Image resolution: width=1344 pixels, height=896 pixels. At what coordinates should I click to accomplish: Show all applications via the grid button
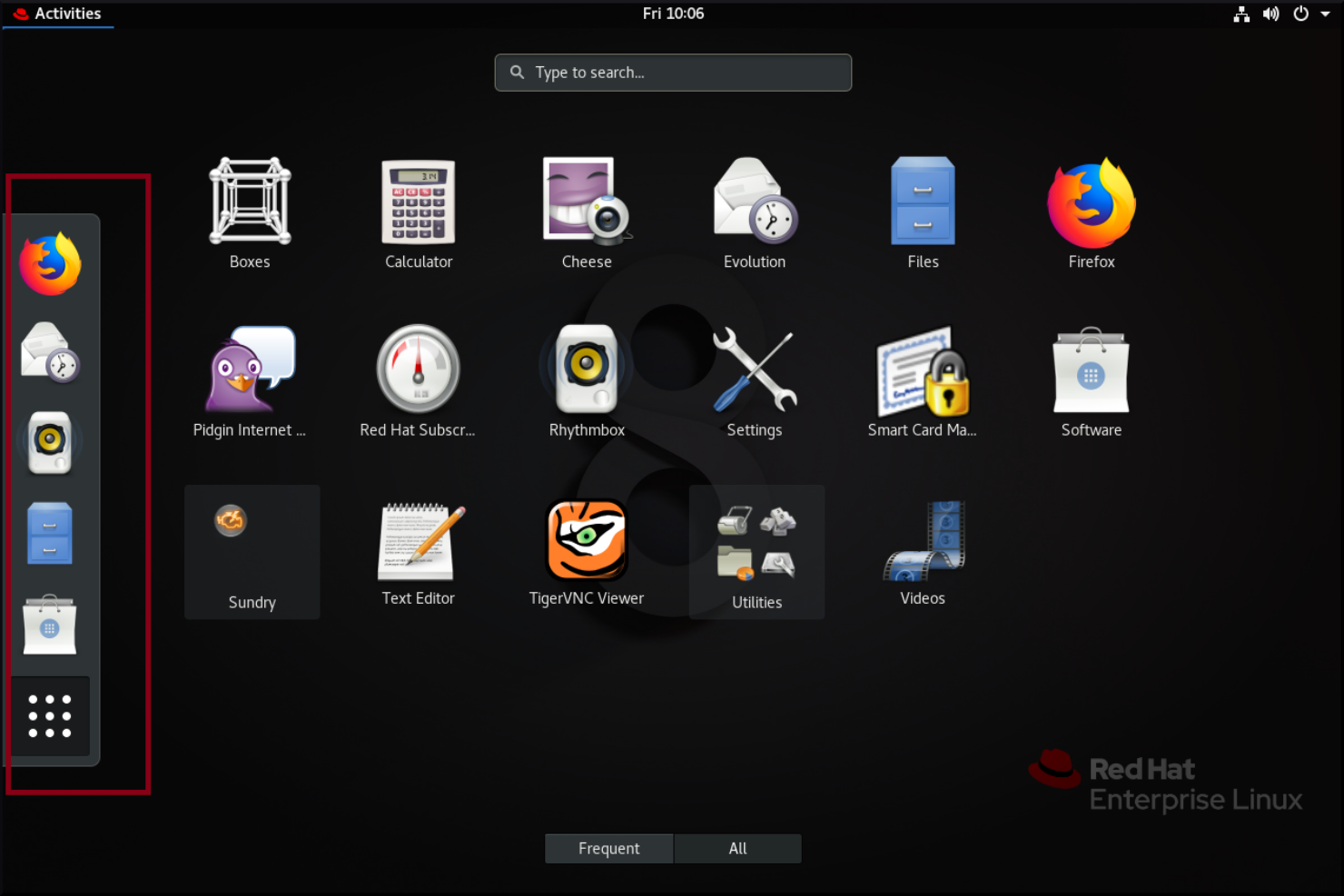50,716
